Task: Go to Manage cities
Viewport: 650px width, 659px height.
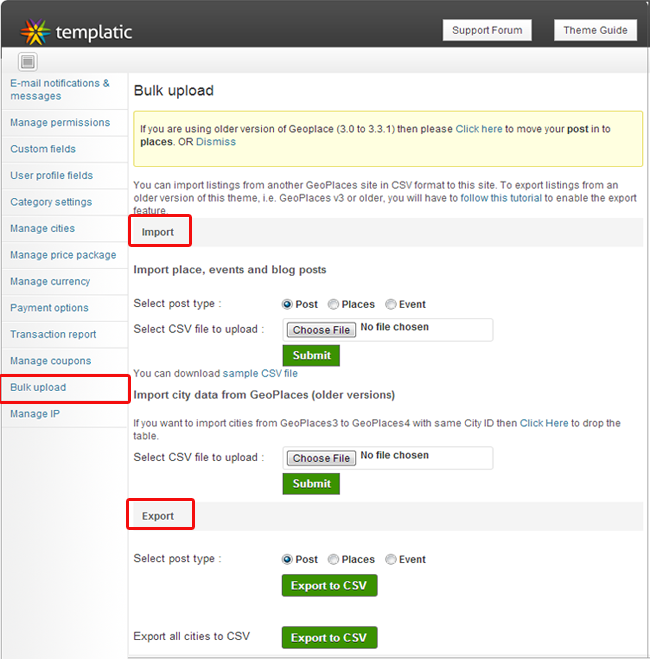Action: point(42,228)
